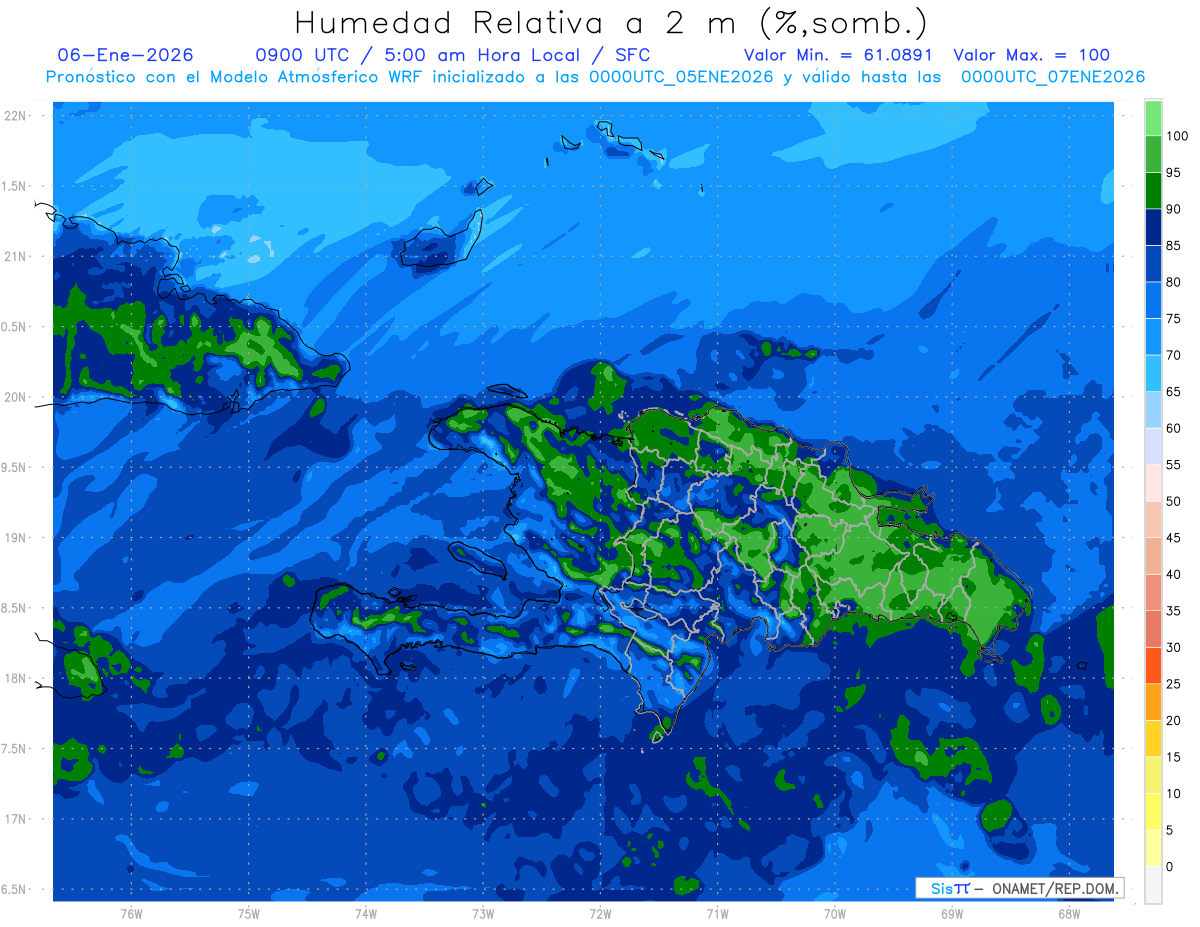Click the 68W longitude axis label

(1069, 913)
